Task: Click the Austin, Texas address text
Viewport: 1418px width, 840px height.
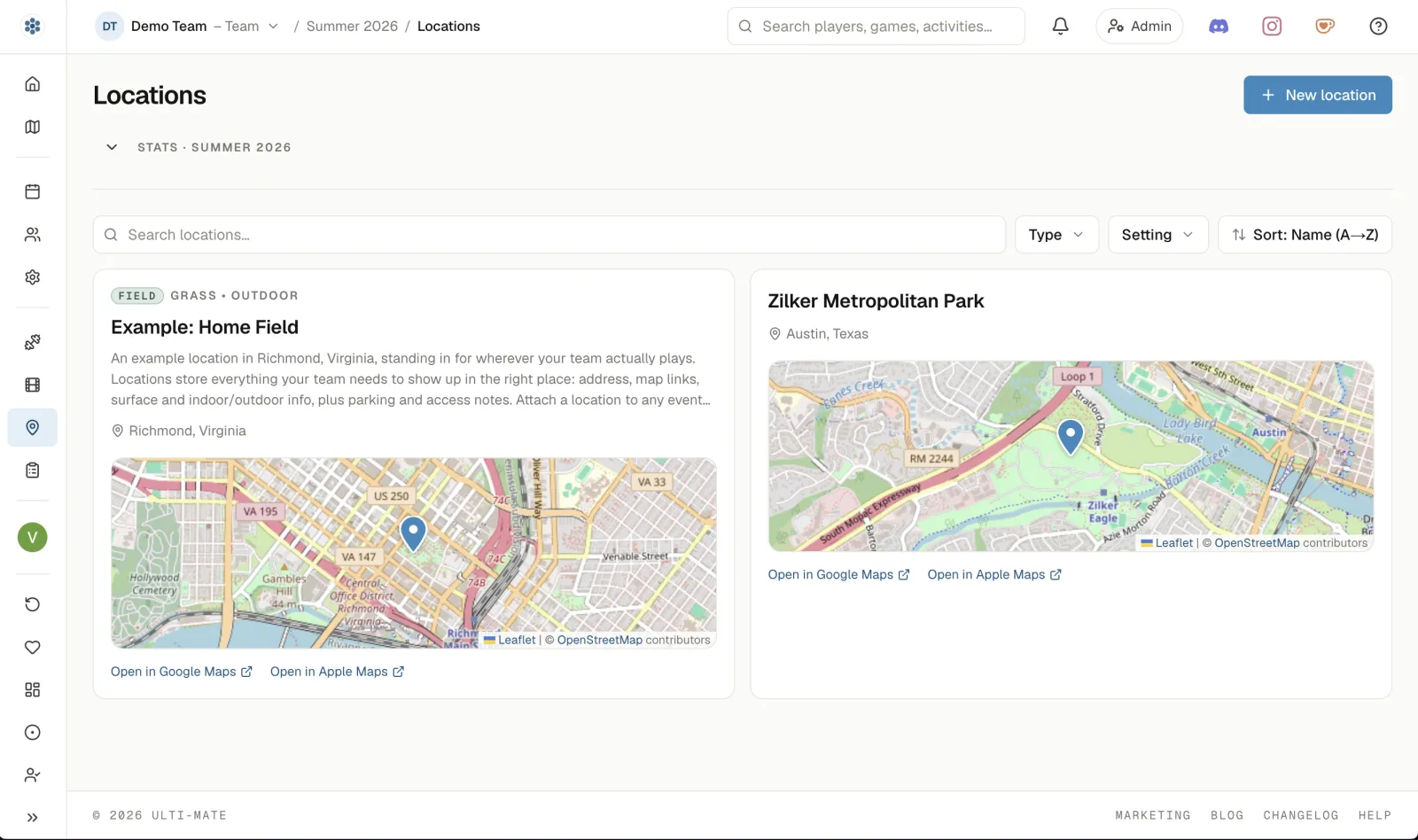Action: click(827, 334)
